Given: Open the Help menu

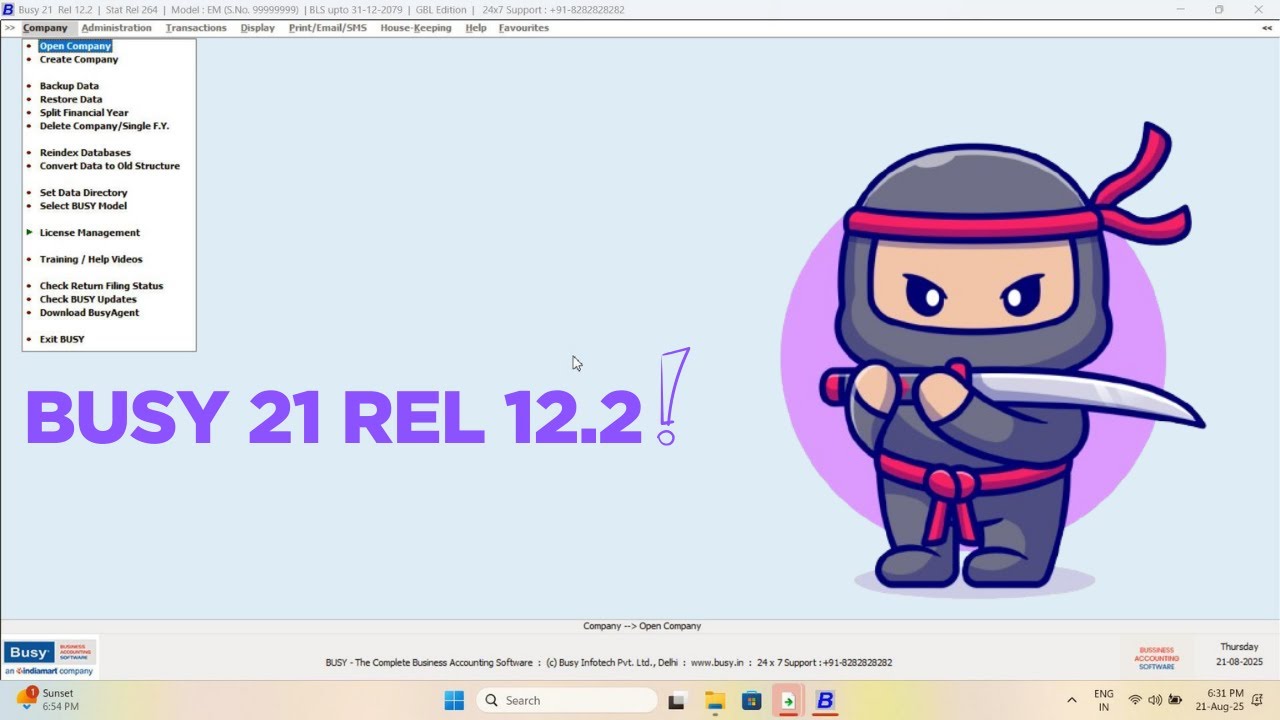Looking at the screenshot, I should pyautogui.click(x=476, y=28).
